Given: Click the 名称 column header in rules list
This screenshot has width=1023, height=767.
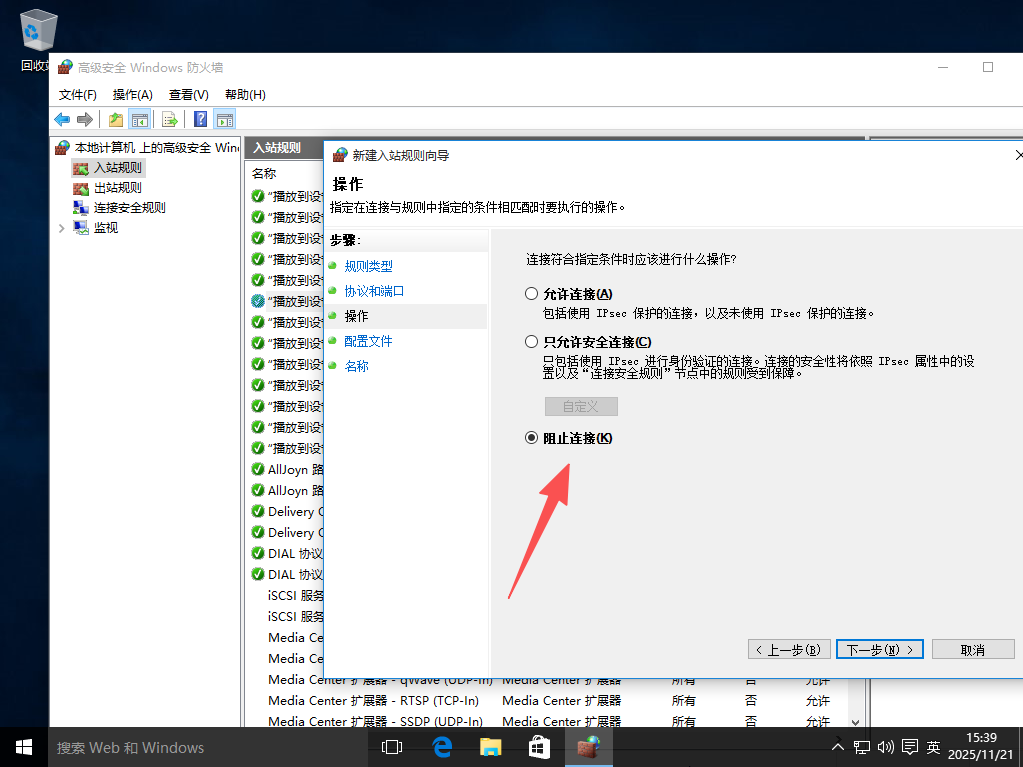Looking at the screenshot, I should pyautogui.click(x=264, y=173).
